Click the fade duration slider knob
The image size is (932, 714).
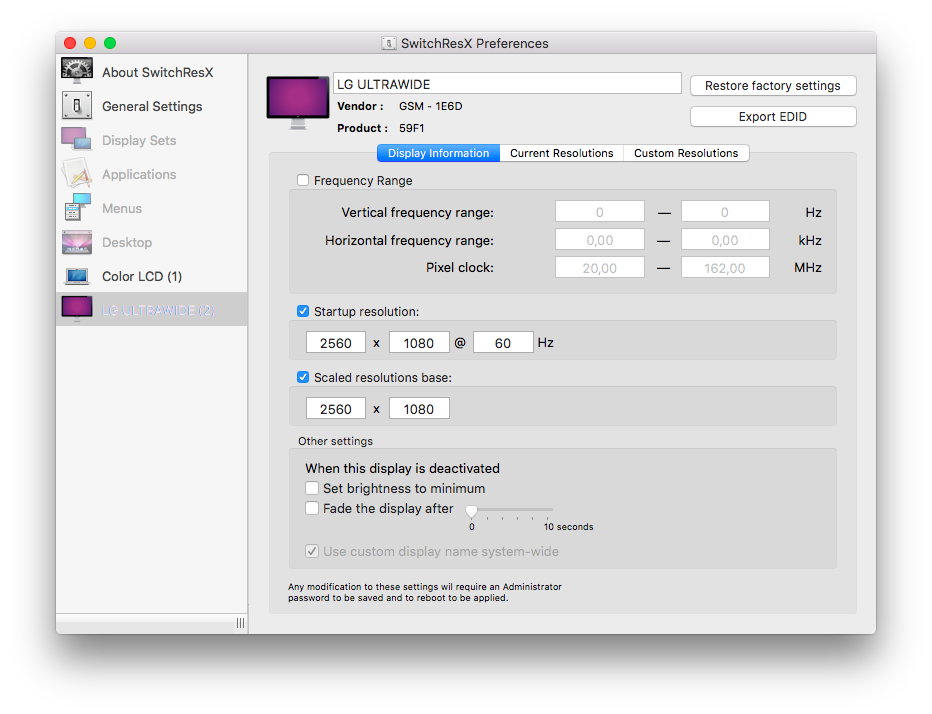pos(472,511)
